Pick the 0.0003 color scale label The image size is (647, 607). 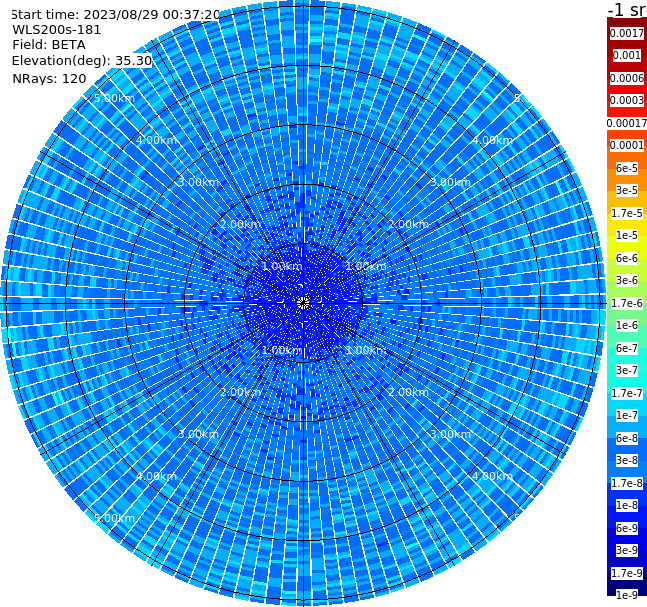point(626,100)
